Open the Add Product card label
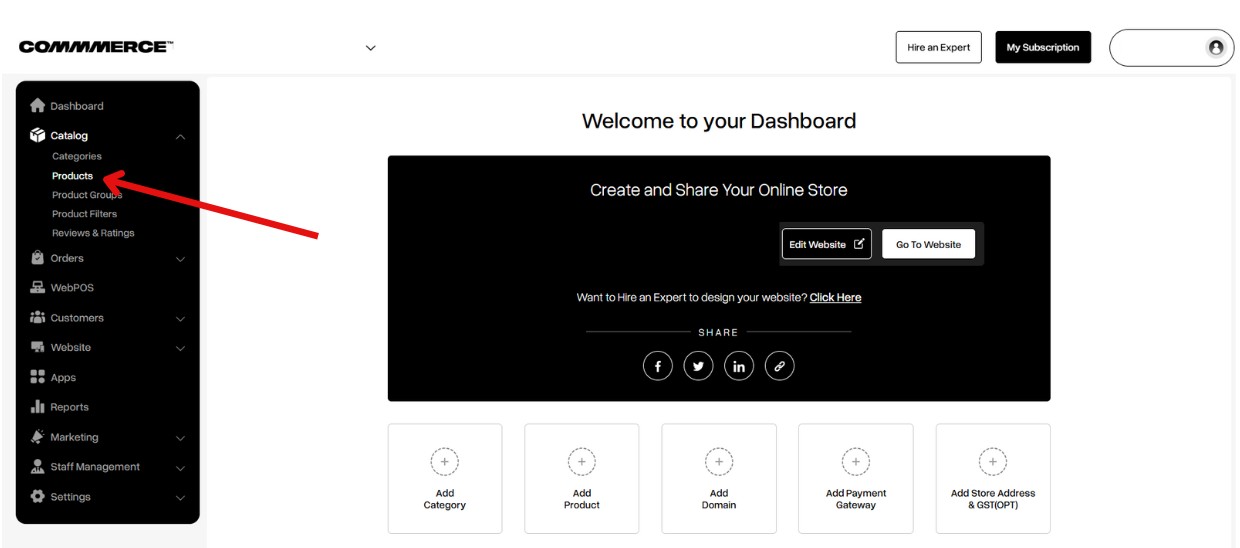Viewport: 1240px width, 548px height. [x=581, y=499]
